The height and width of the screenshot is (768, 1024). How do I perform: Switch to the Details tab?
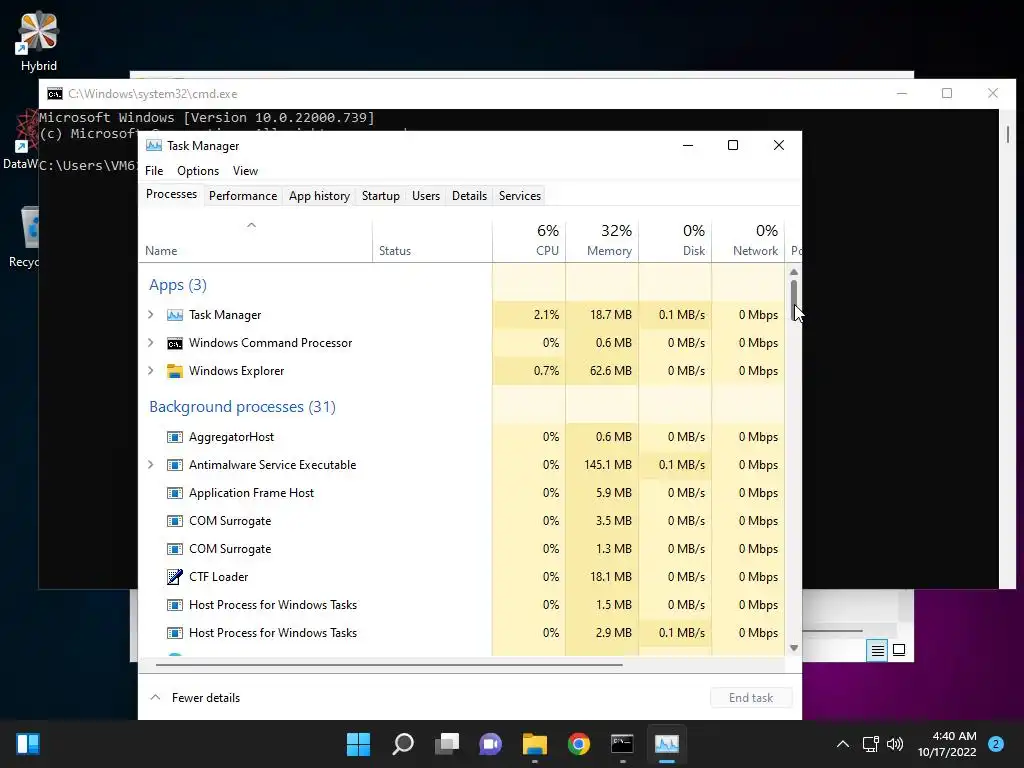(x=470, y=196)
